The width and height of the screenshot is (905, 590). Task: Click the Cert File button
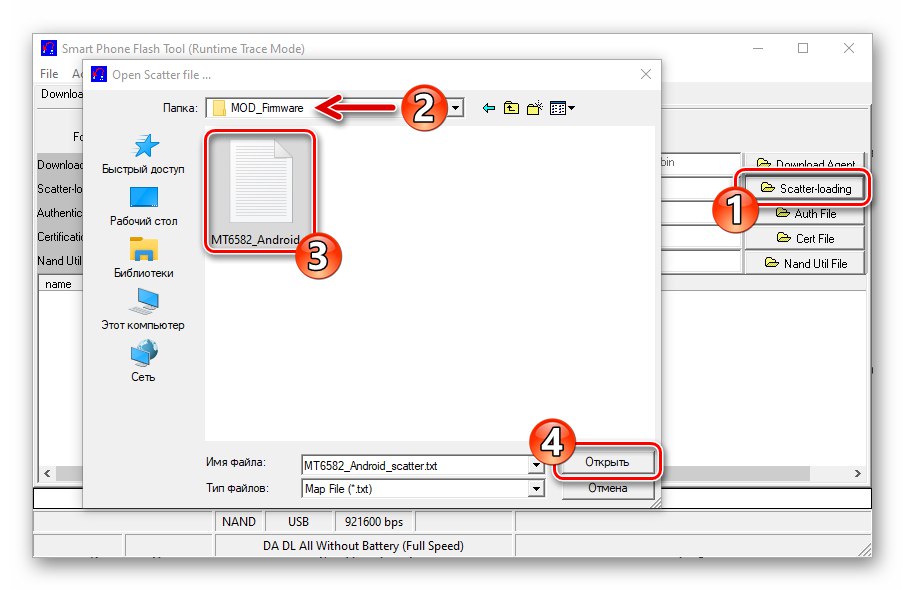[x=805, y=238]
